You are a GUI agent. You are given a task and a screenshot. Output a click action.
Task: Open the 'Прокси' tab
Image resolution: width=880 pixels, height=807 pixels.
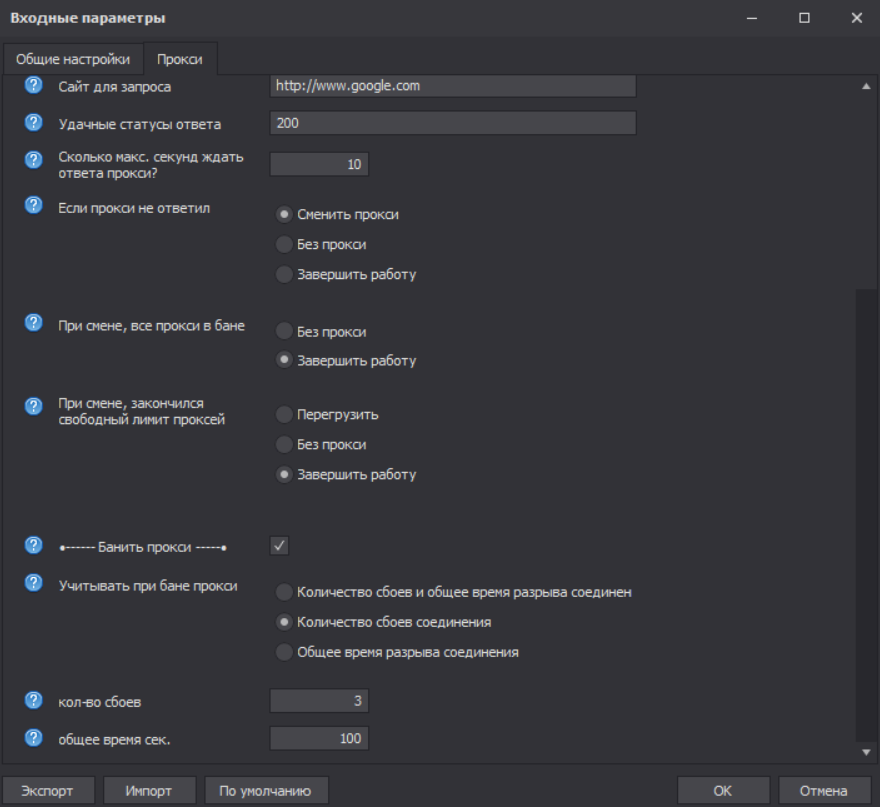[x=180, y=59]
